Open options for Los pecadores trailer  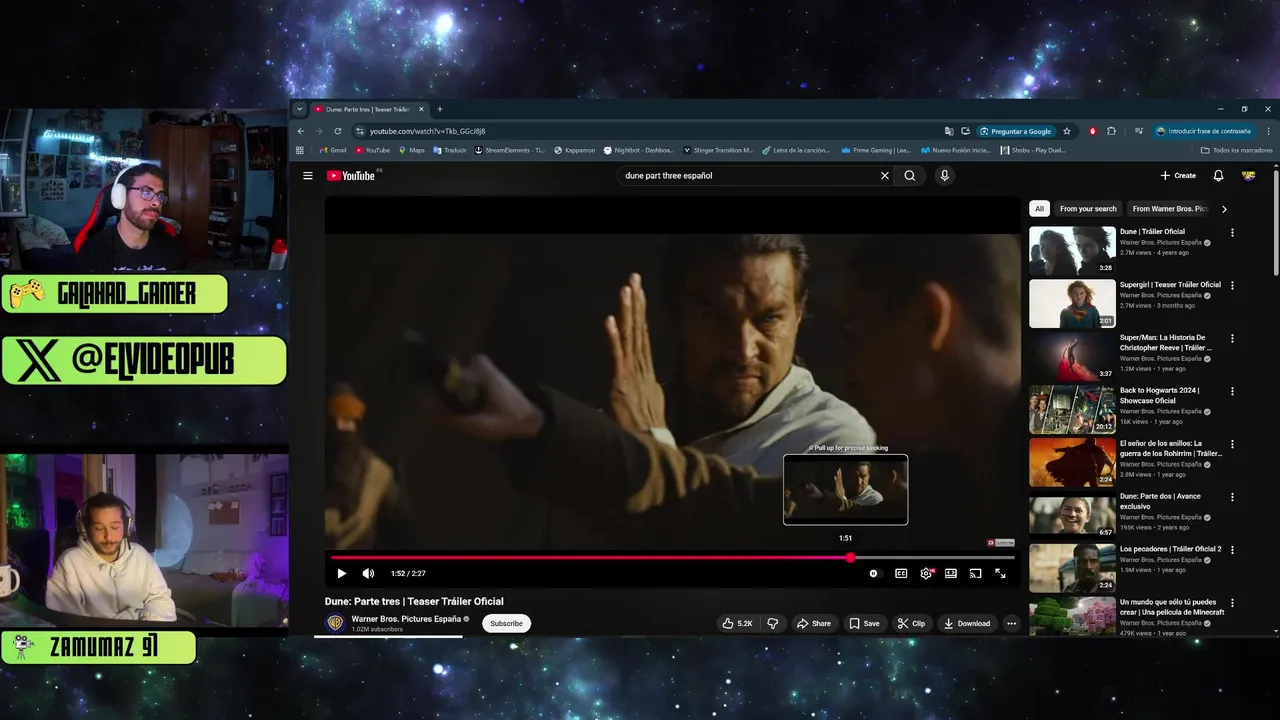1232,551
